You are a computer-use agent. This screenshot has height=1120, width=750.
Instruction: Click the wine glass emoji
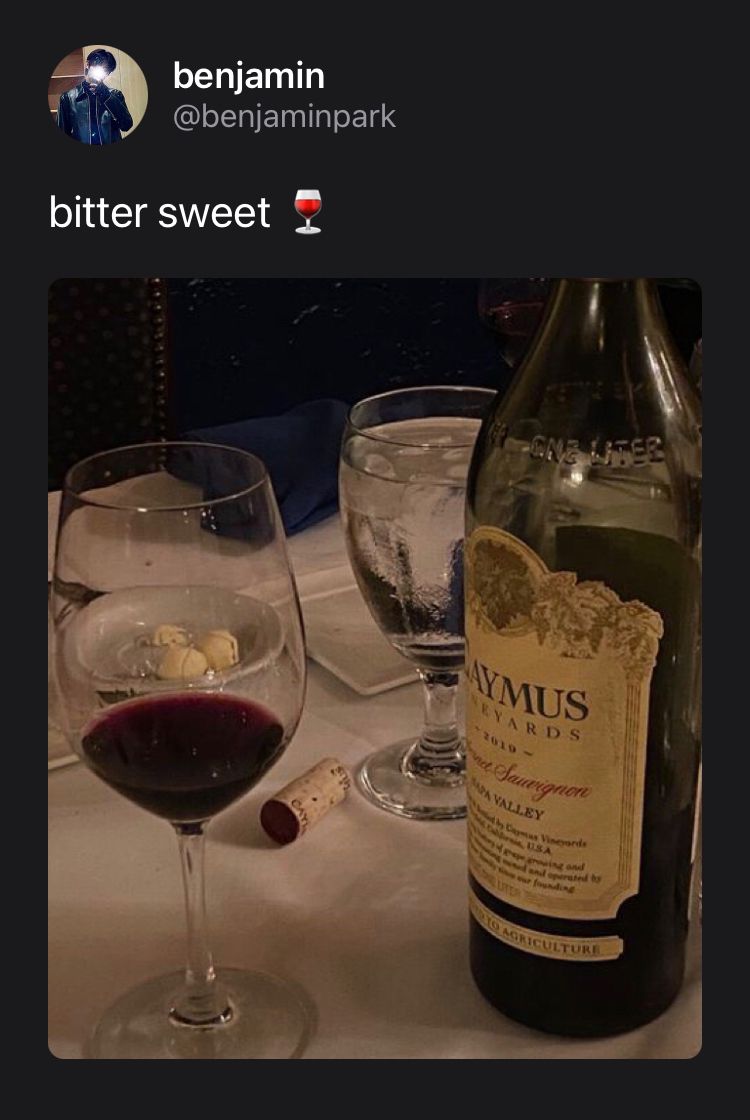tap(308, 211)
